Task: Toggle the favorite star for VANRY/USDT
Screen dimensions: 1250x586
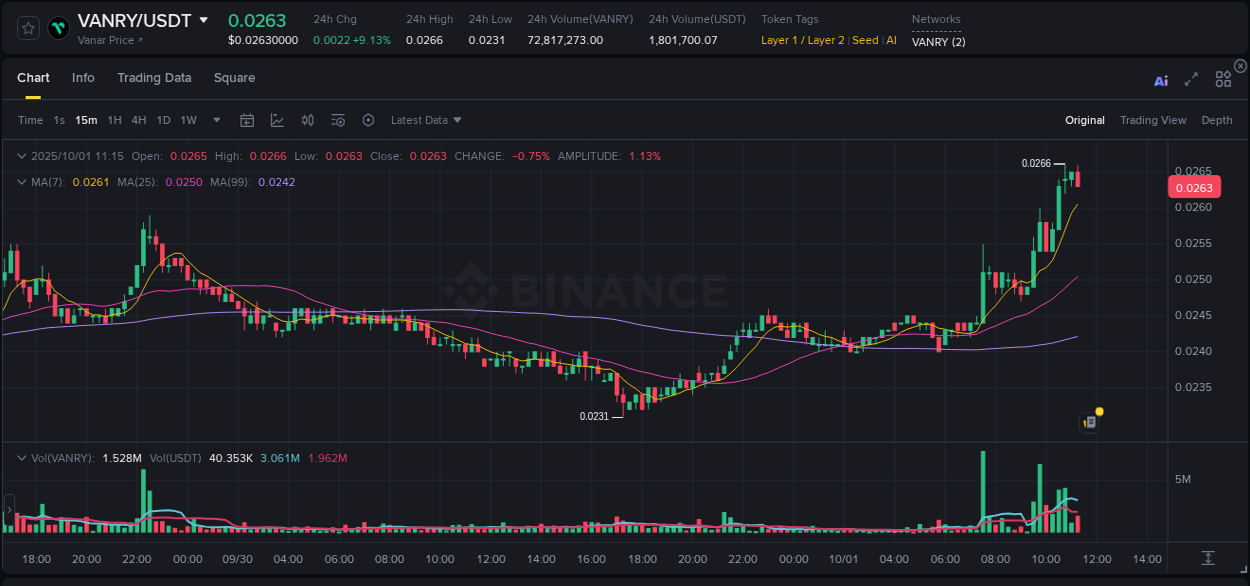Action: click(27, 28)
